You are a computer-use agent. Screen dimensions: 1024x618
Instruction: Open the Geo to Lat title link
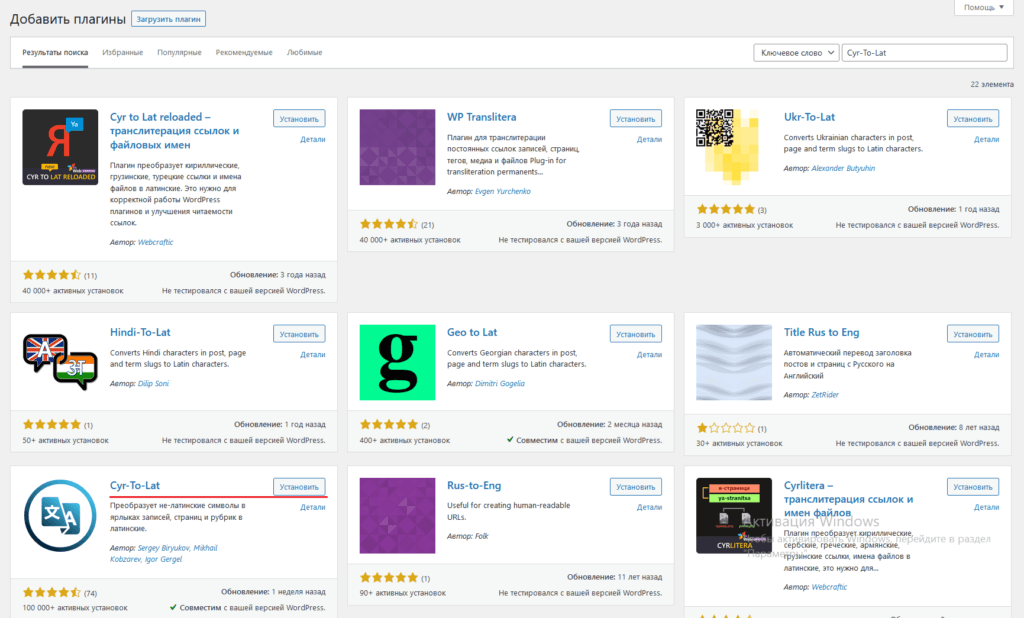pos(472,332)
